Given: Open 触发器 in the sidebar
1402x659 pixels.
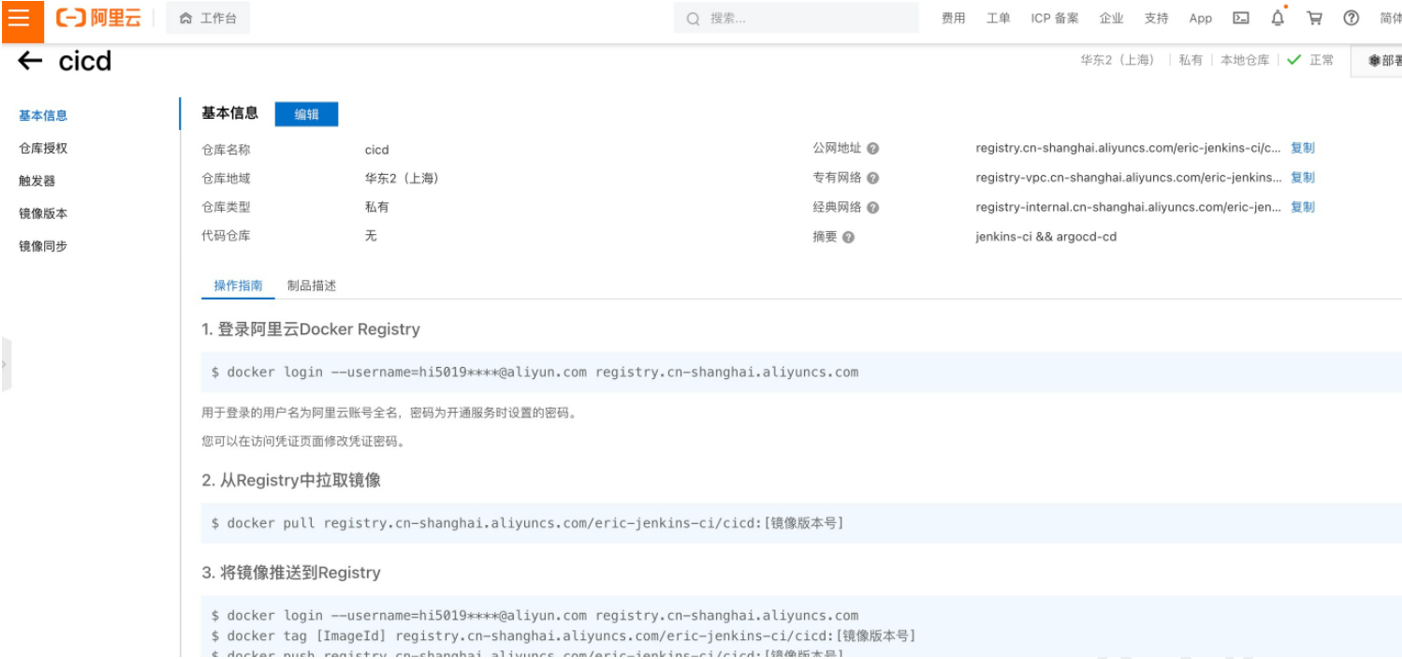Looking at the screenshot, I should (x=37, y=181).
